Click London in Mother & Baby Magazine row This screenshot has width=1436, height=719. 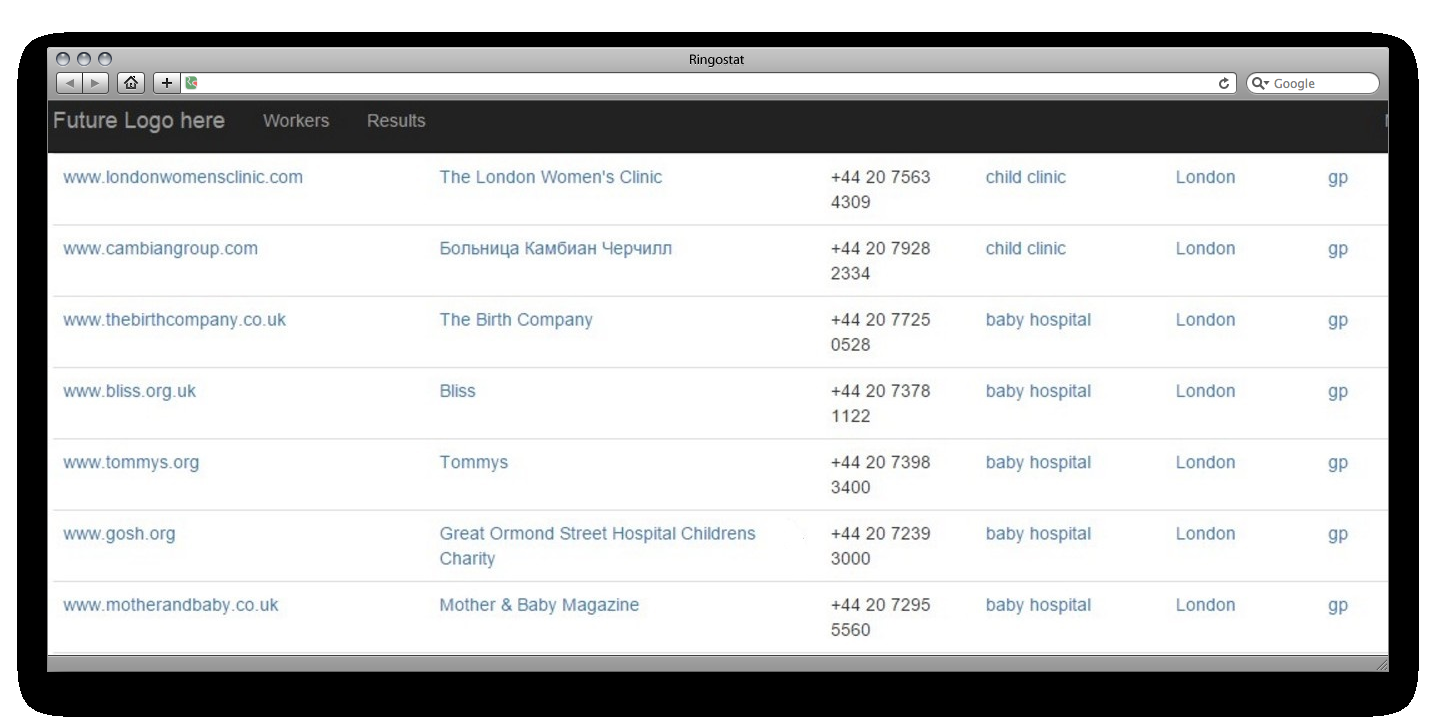click(x=1205, y=605)
